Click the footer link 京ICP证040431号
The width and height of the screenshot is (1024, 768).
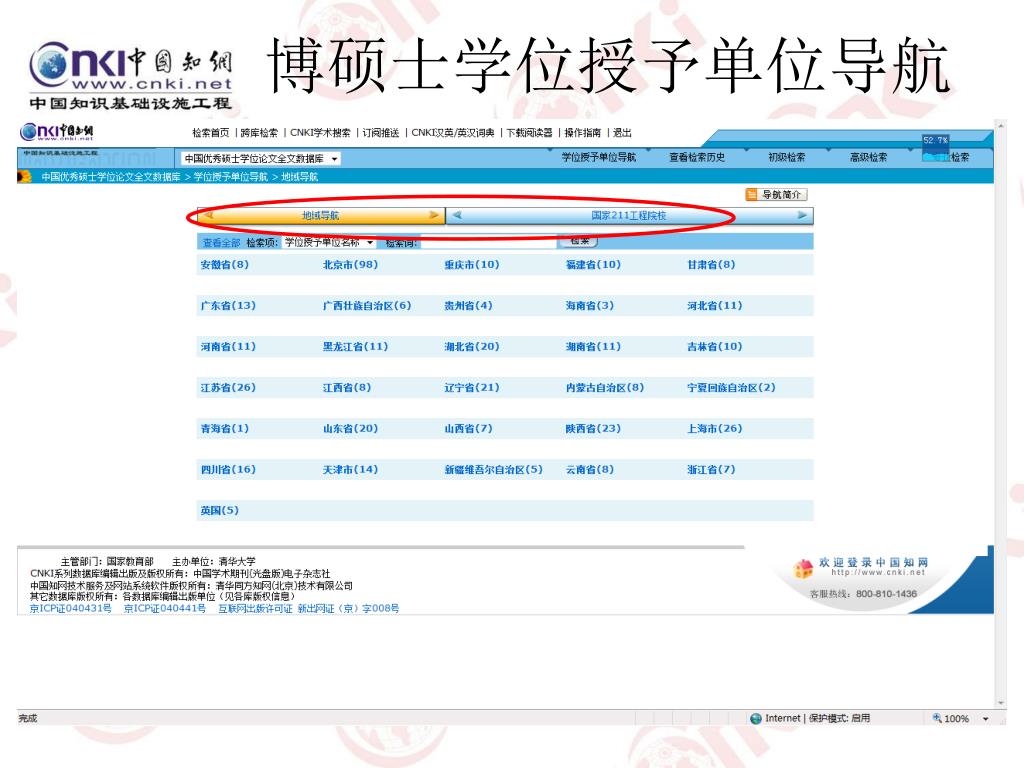pyautogui.click(x=71, y=609)
